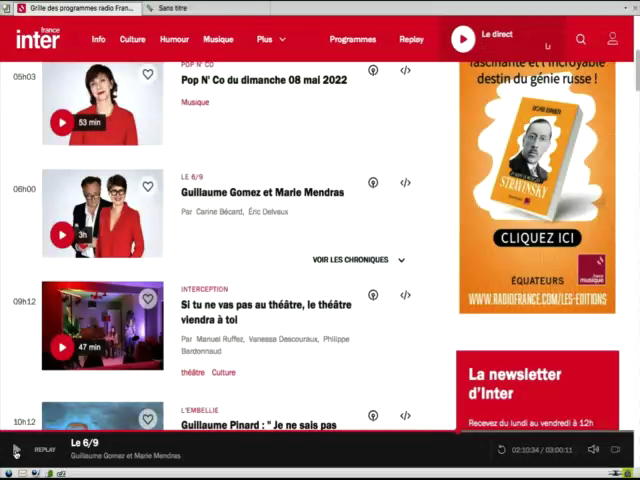Open the La newsletter d'Inter box

[x=537, y=390]
